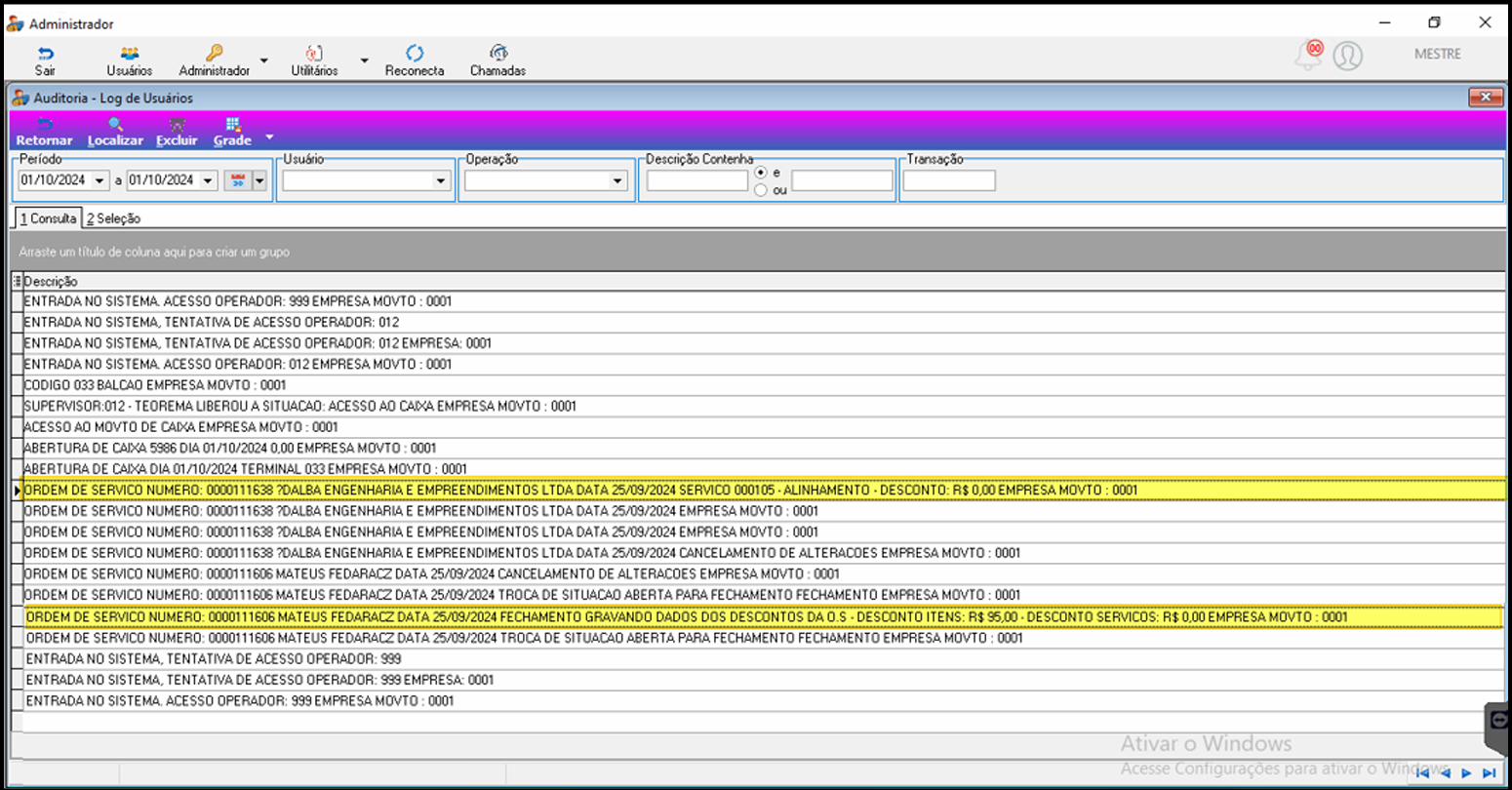Click the period calendar shortcut icon
This screenshot has width=1512, height=790.
coord(238,180)
